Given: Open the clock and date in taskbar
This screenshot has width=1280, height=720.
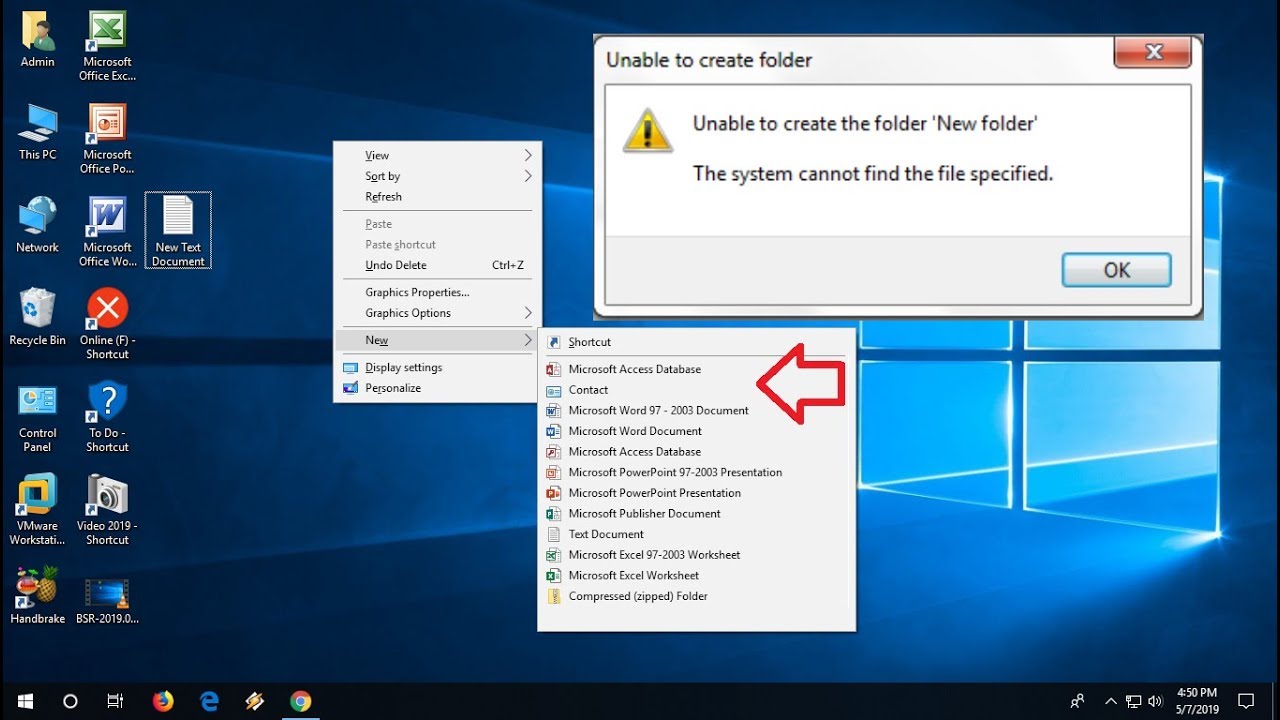Looking at the screenshot, I should pos(1197,701).
